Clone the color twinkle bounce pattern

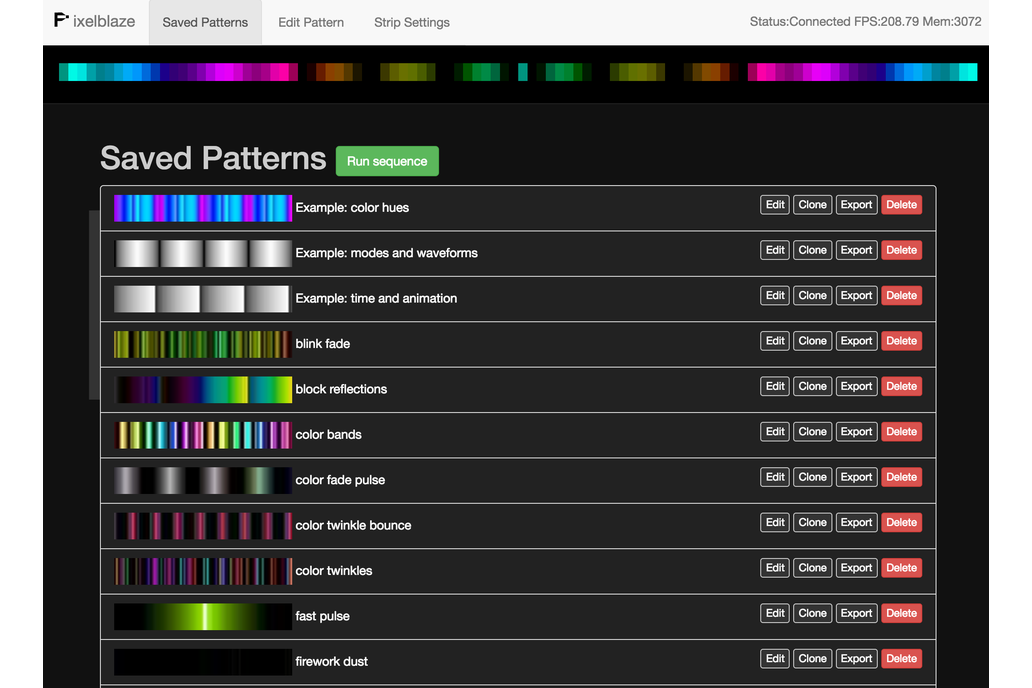coord(812,523)
